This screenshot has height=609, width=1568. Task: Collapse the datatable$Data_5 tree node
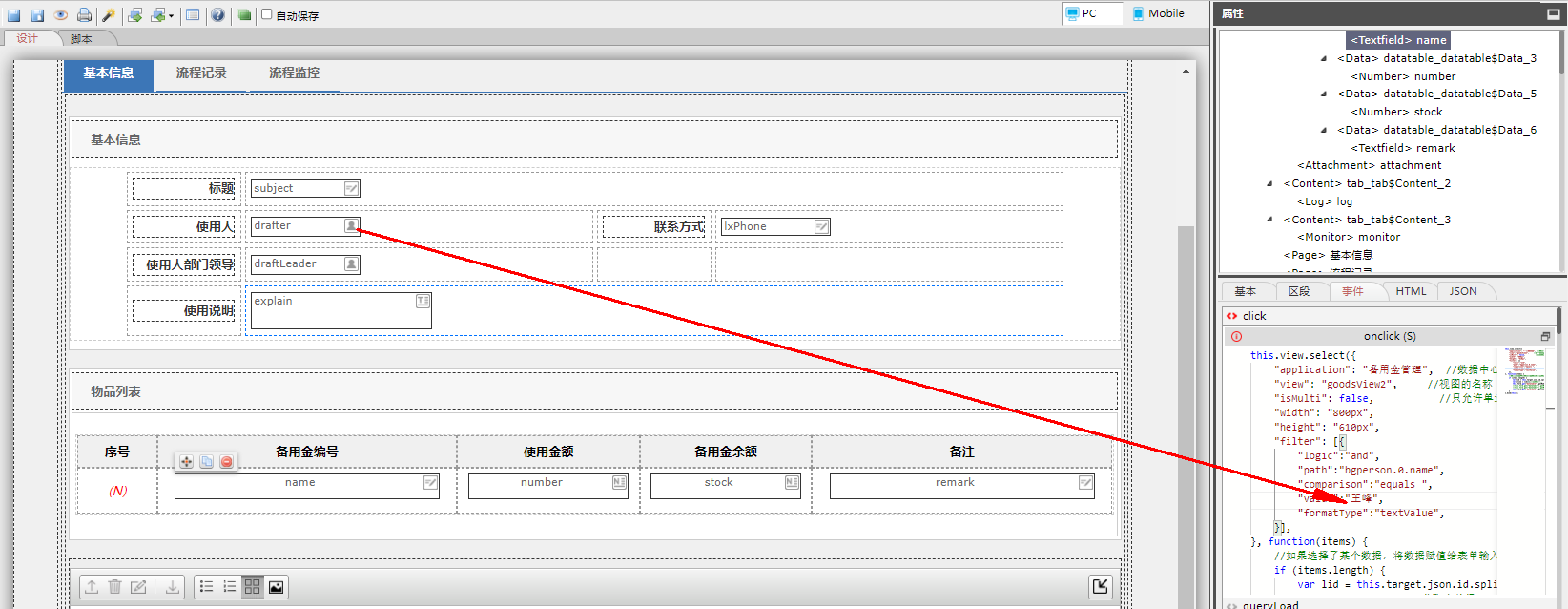pyautogui.click(x=1324, y=94)
